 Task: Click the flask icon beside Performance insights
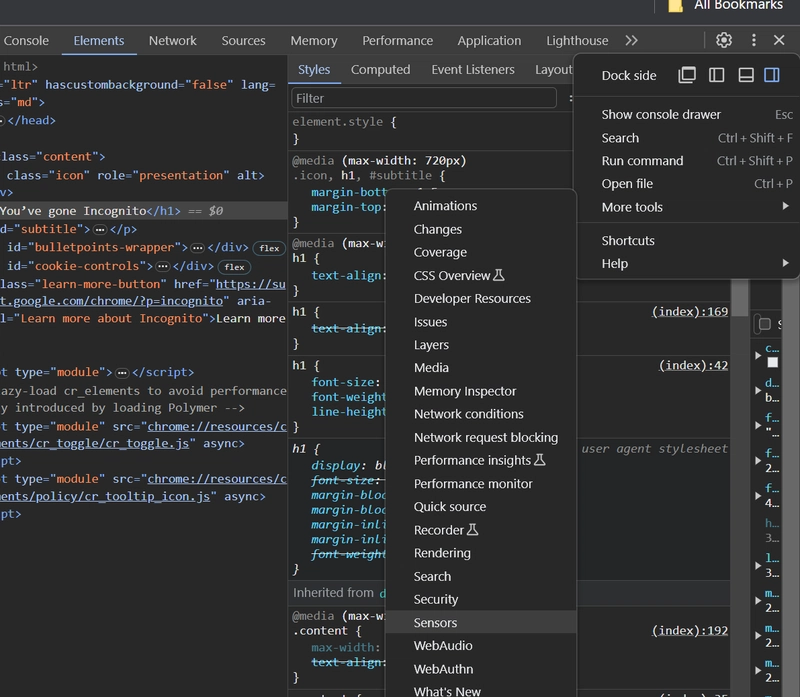539,460
